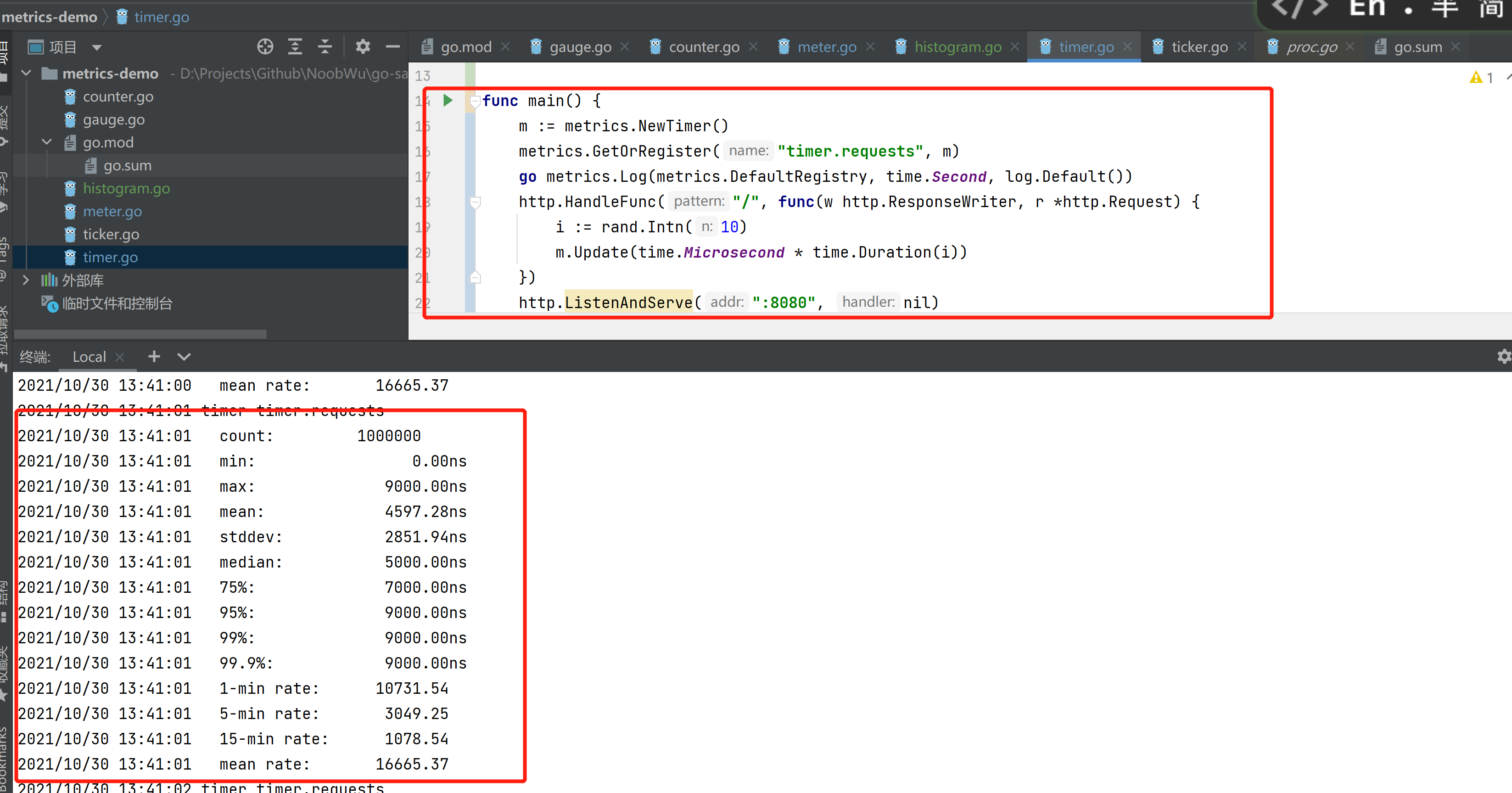The width and height of the screenshot is (1512, 793).
Task: Toggle code folding at func main line
Action: [x=476, y=101]
